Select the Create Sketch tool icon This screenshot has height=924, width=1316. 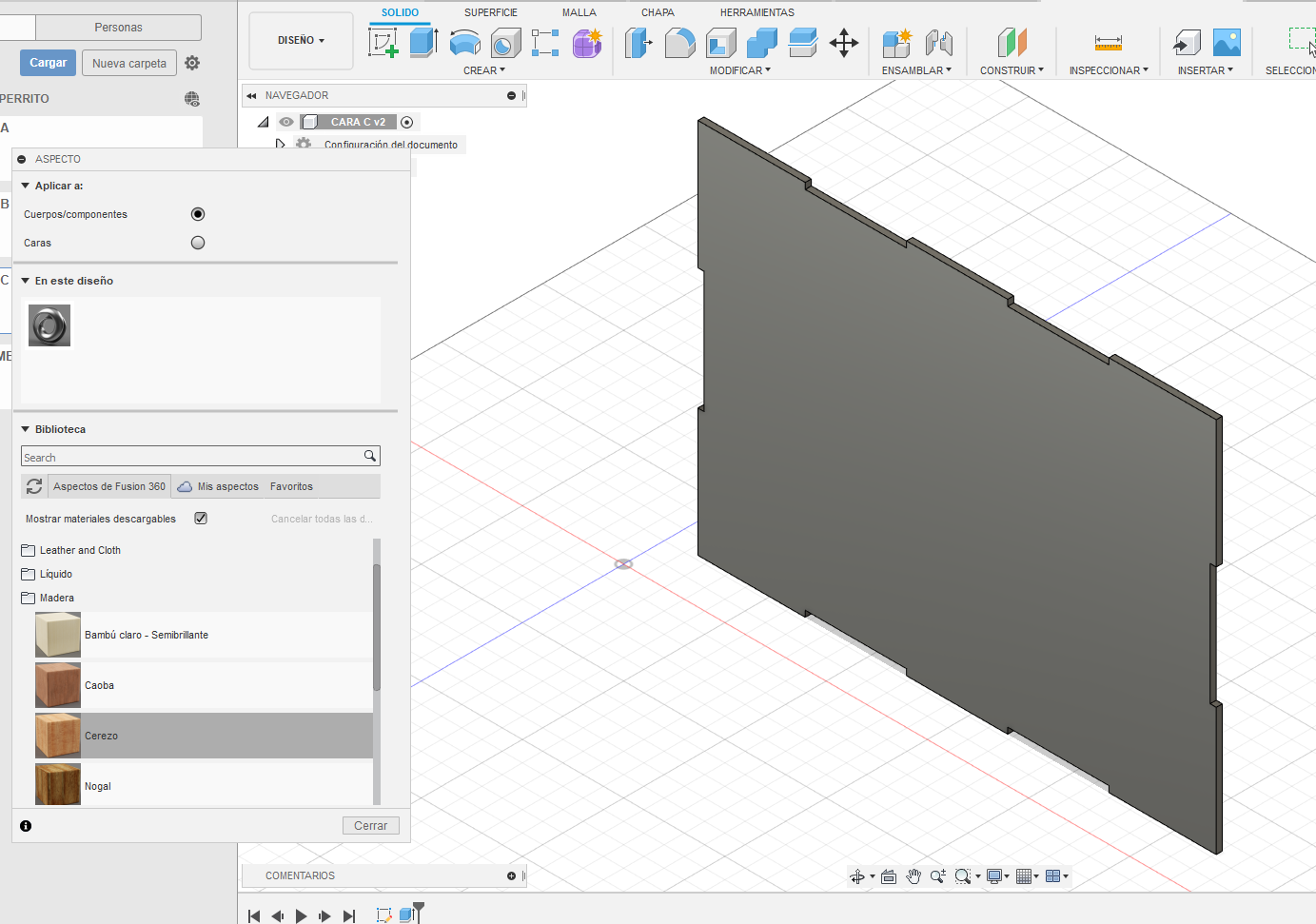(x=383, y=43)
